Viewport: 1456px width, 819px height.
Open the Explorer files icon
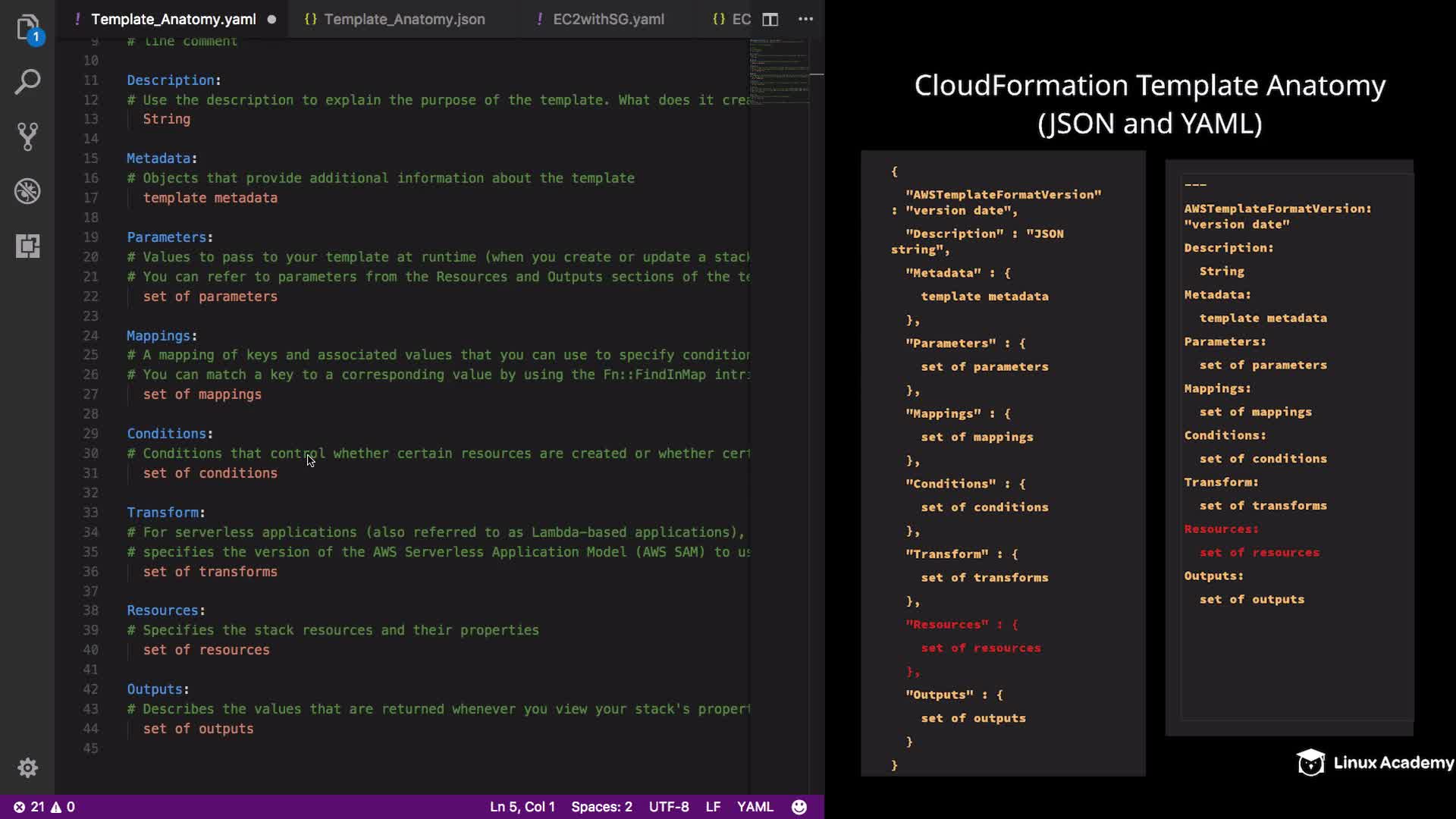[x=27, y=28]
